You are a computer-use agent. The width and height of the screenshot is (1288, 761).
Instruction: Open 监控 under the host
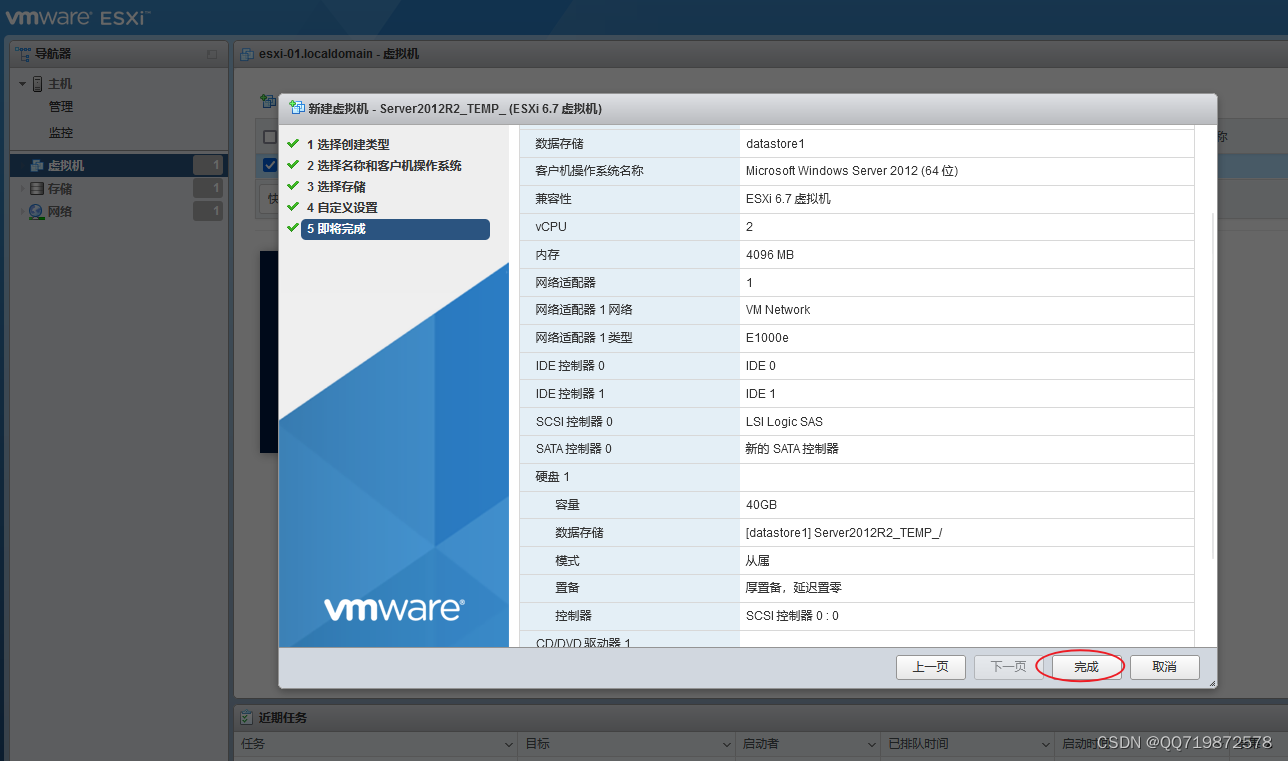[x=61, y=133]
